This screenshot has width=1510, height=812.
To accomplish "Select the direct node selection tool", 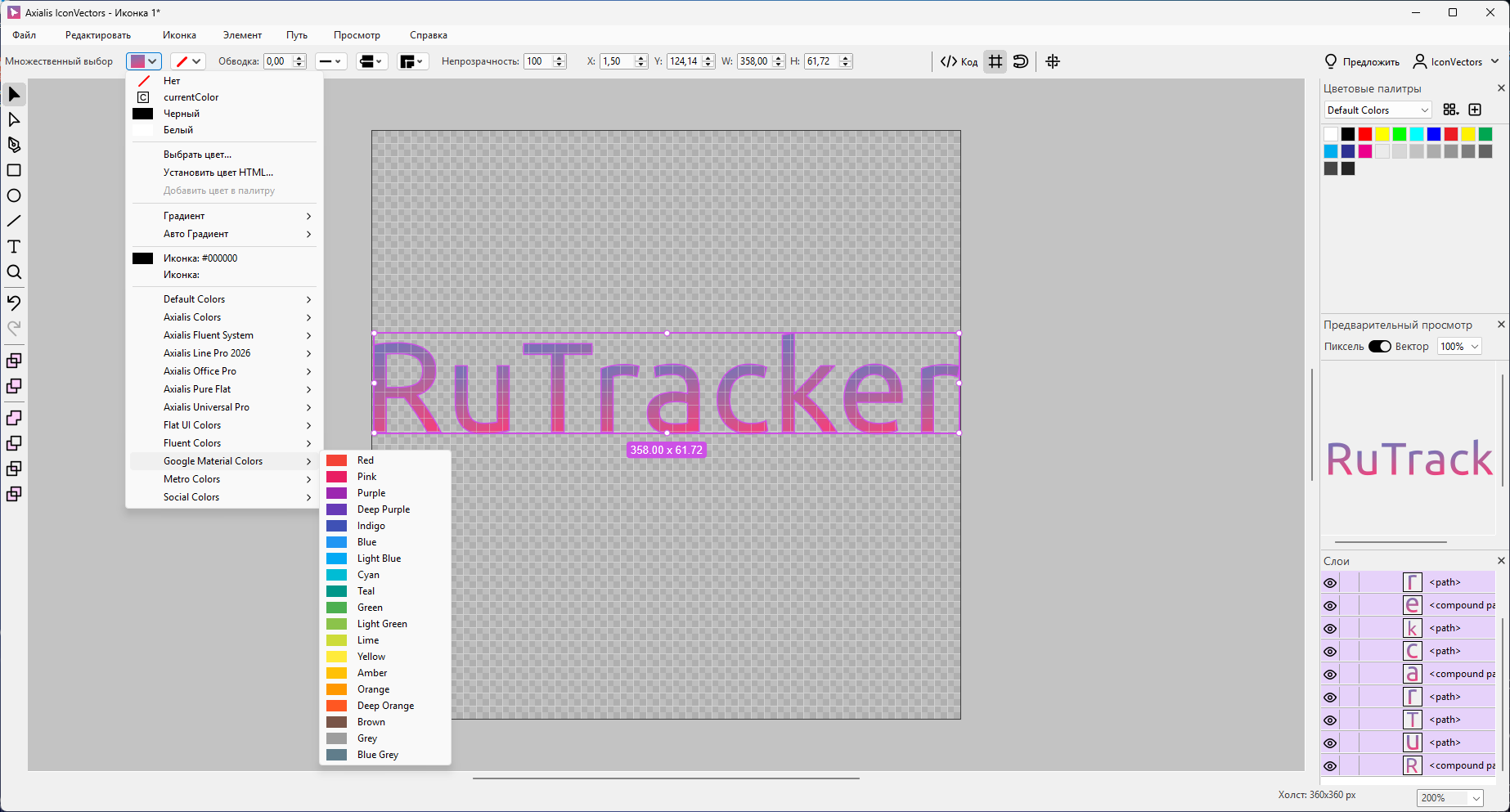I will click(x=14, y=120).
